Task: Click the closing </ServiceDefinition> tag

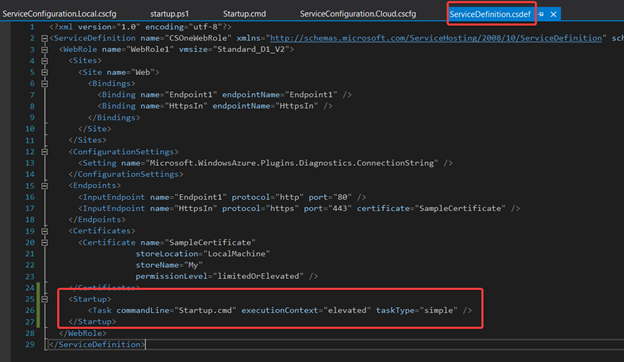Action: click(97, 344)
